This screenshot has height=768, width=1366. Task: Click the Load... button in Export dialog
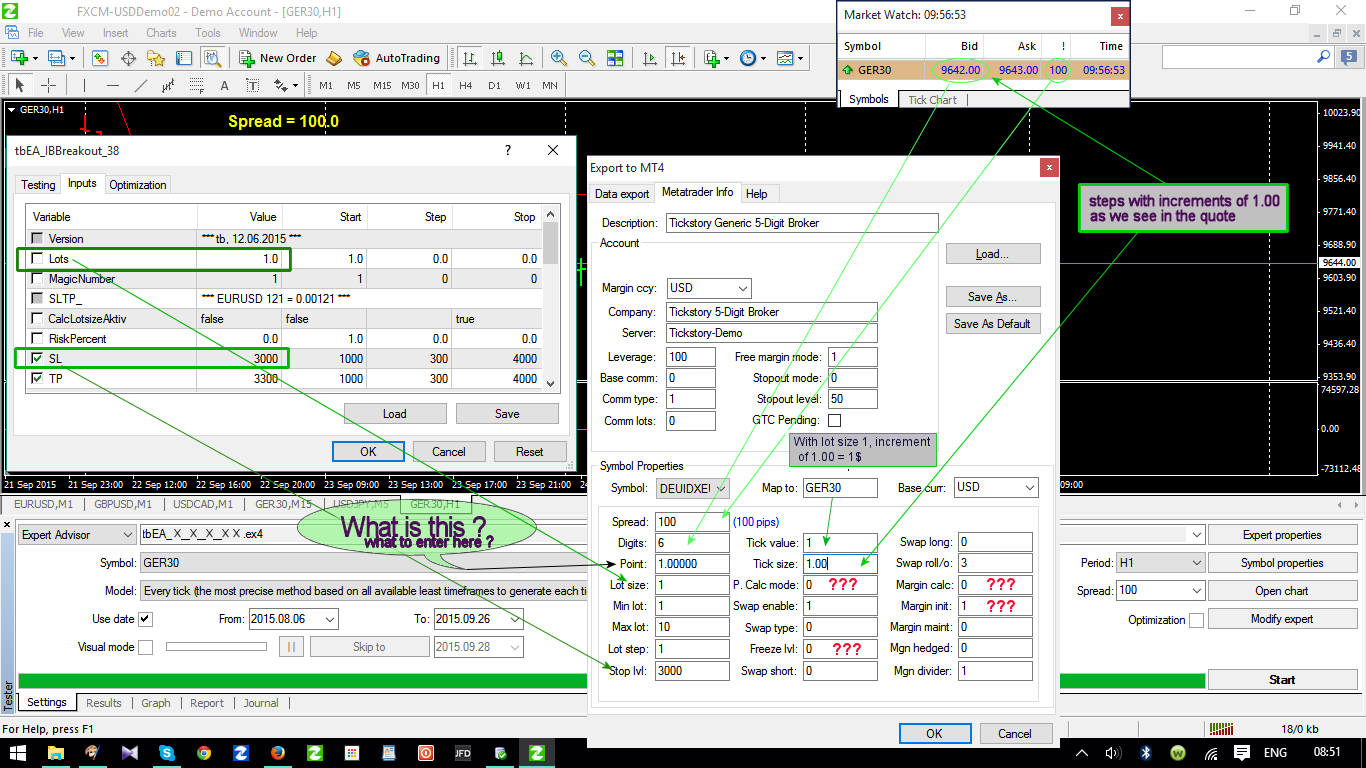pos(993,254)
